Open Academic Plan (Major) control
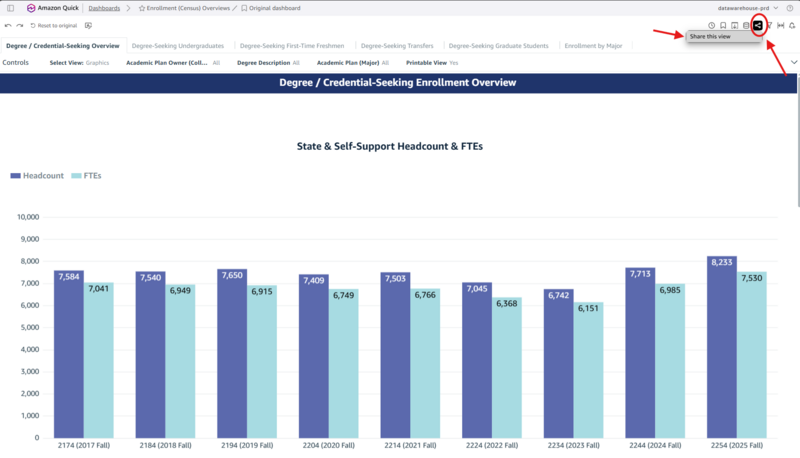This screenshot has height=458, width=800. coord(353,63)
